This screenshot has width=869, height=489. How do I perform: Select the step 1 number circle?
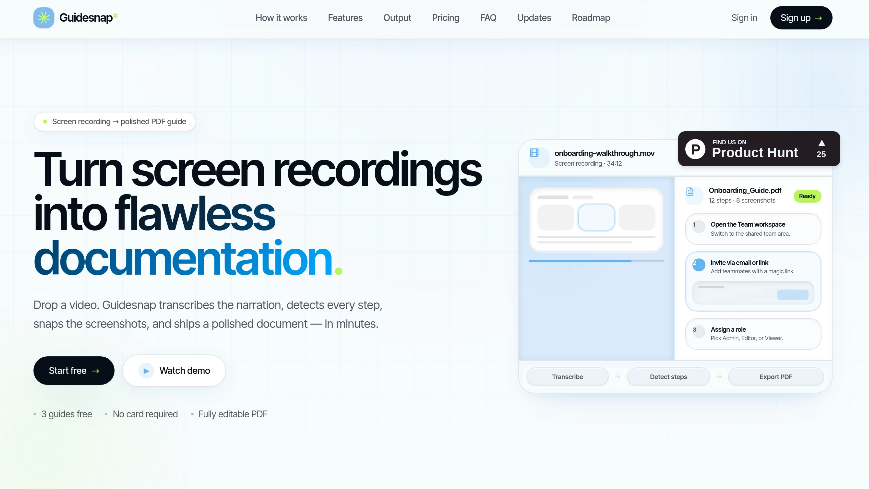click(698, 226)
